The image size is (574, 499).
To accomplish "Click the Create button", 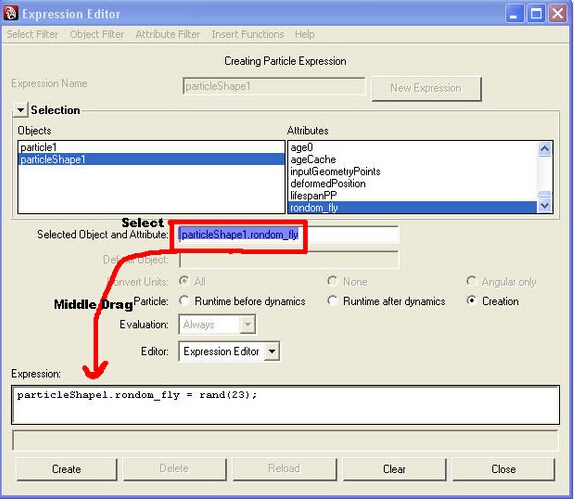I will click(x=66, y=469).
